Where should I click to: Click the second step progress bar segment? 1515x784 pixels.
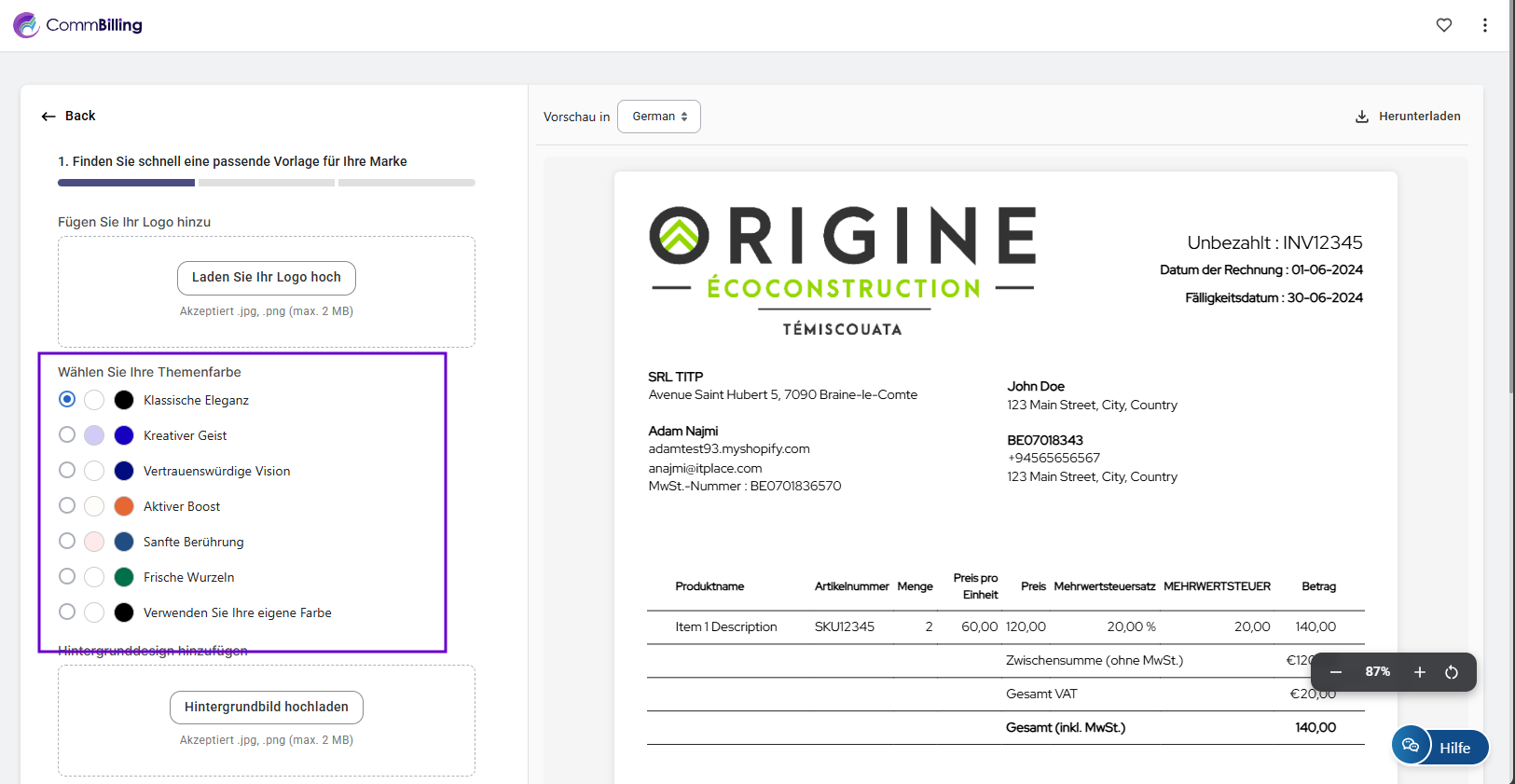click(x=267, y=183)
